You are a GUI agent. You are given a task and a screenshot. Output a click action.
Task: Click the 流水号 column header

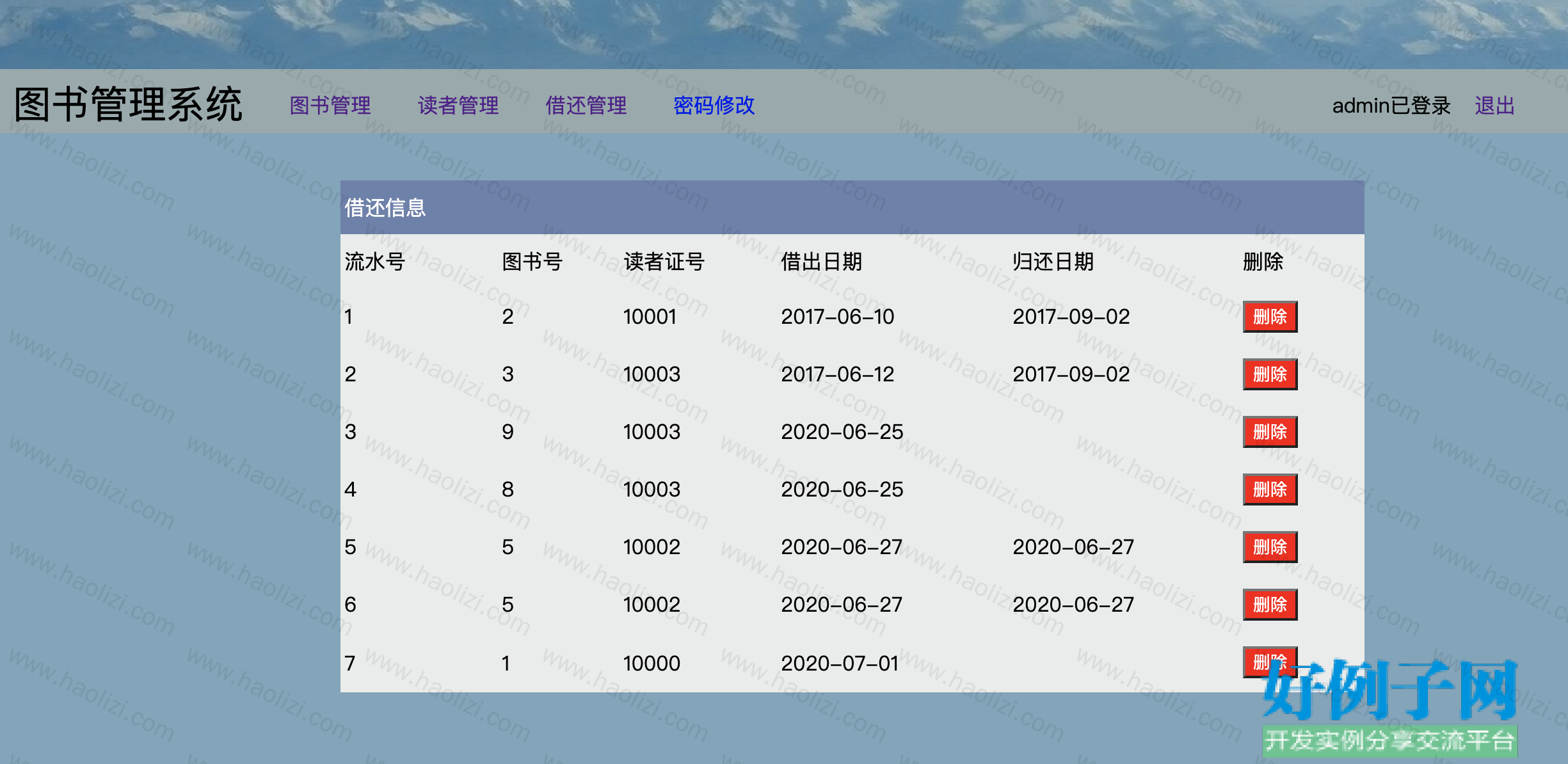[x=375, y=262]
